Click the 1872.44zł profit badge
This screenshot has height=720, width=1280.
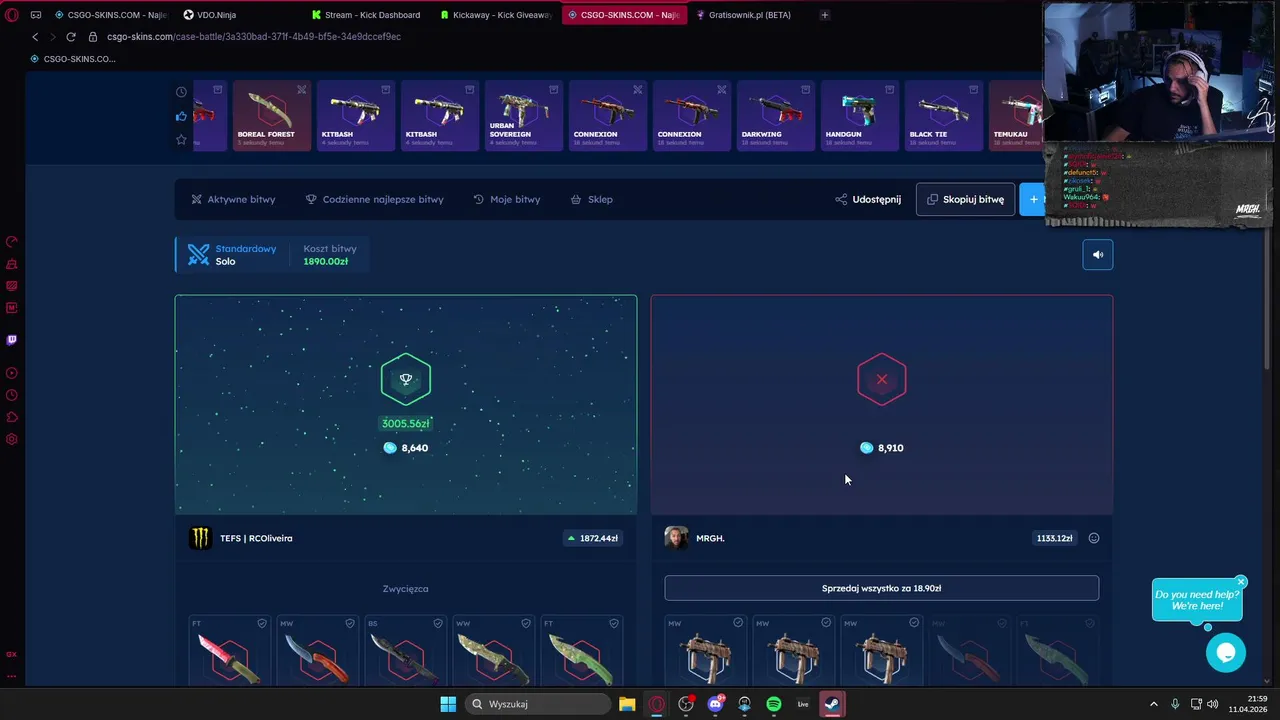(x=592, y=538)
